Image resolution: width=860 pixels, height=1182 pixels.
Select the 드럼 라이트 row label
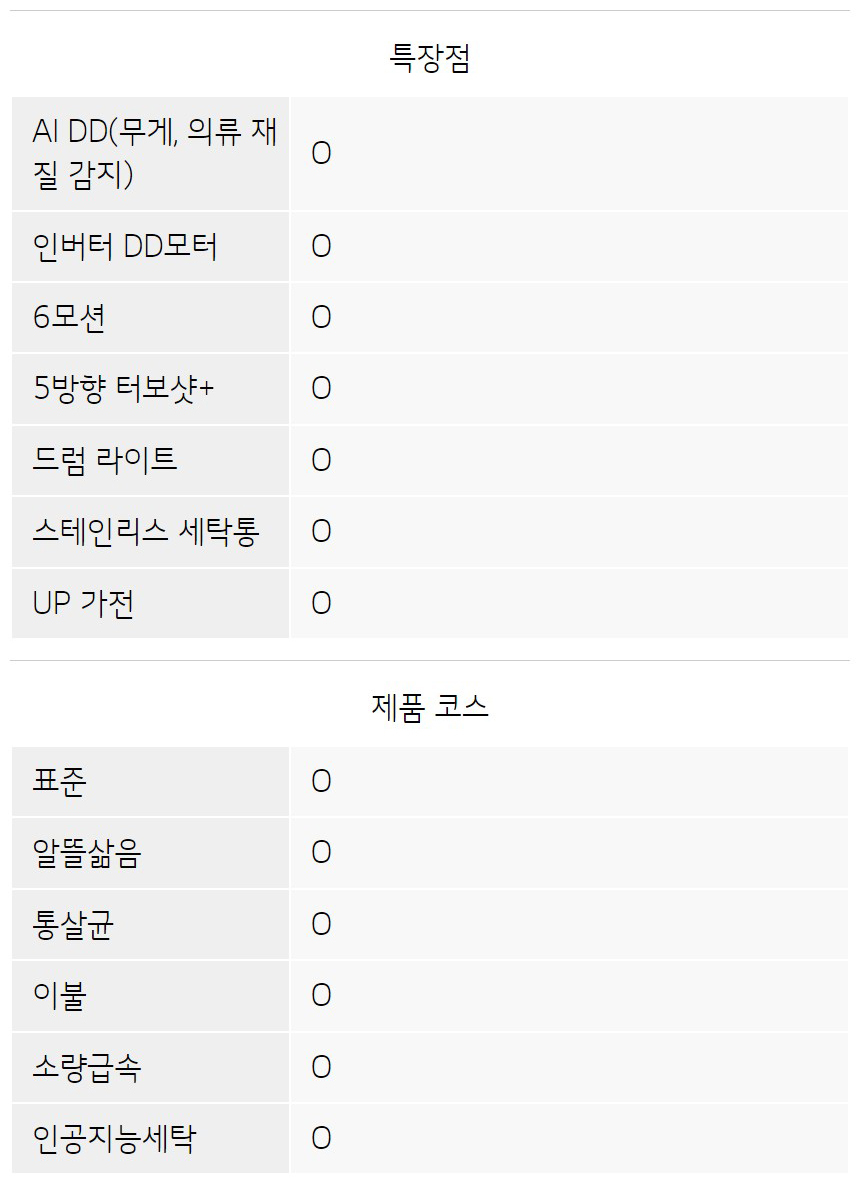[105, 460]
